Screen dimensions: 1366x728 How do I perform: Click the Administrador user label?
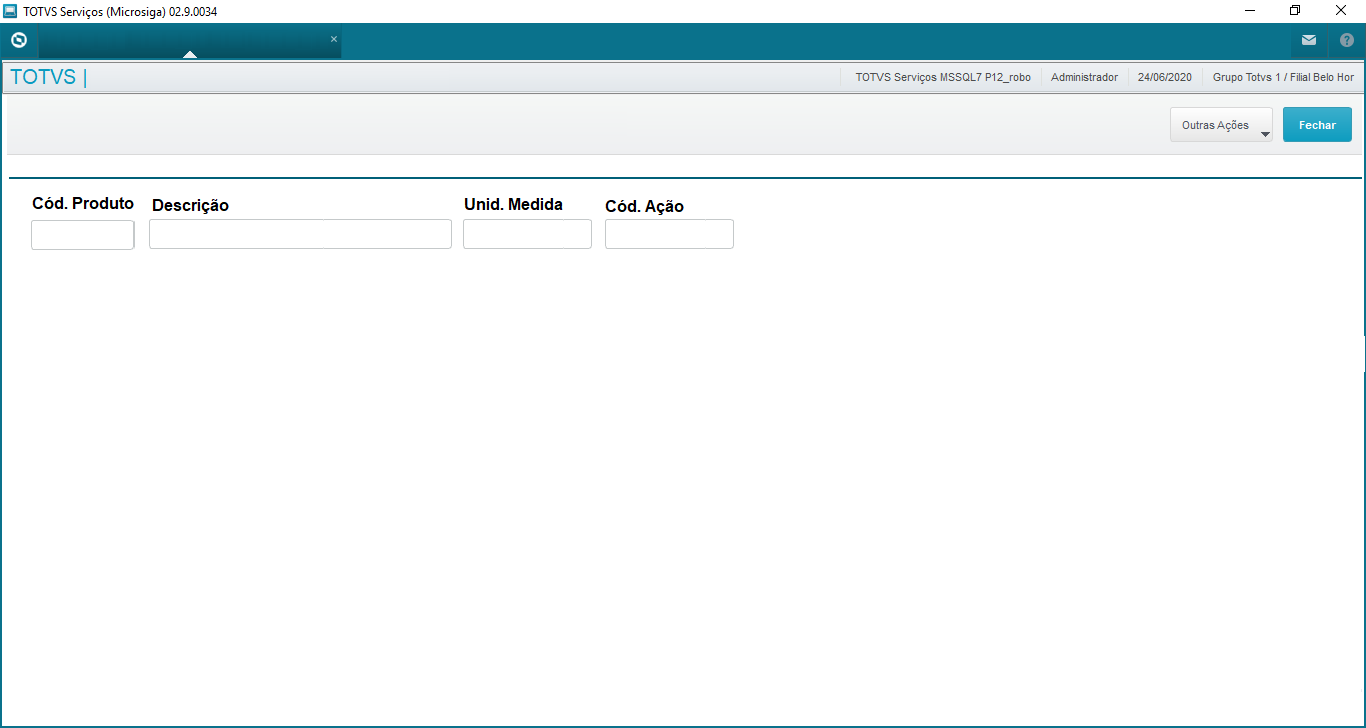point(1084,77)
